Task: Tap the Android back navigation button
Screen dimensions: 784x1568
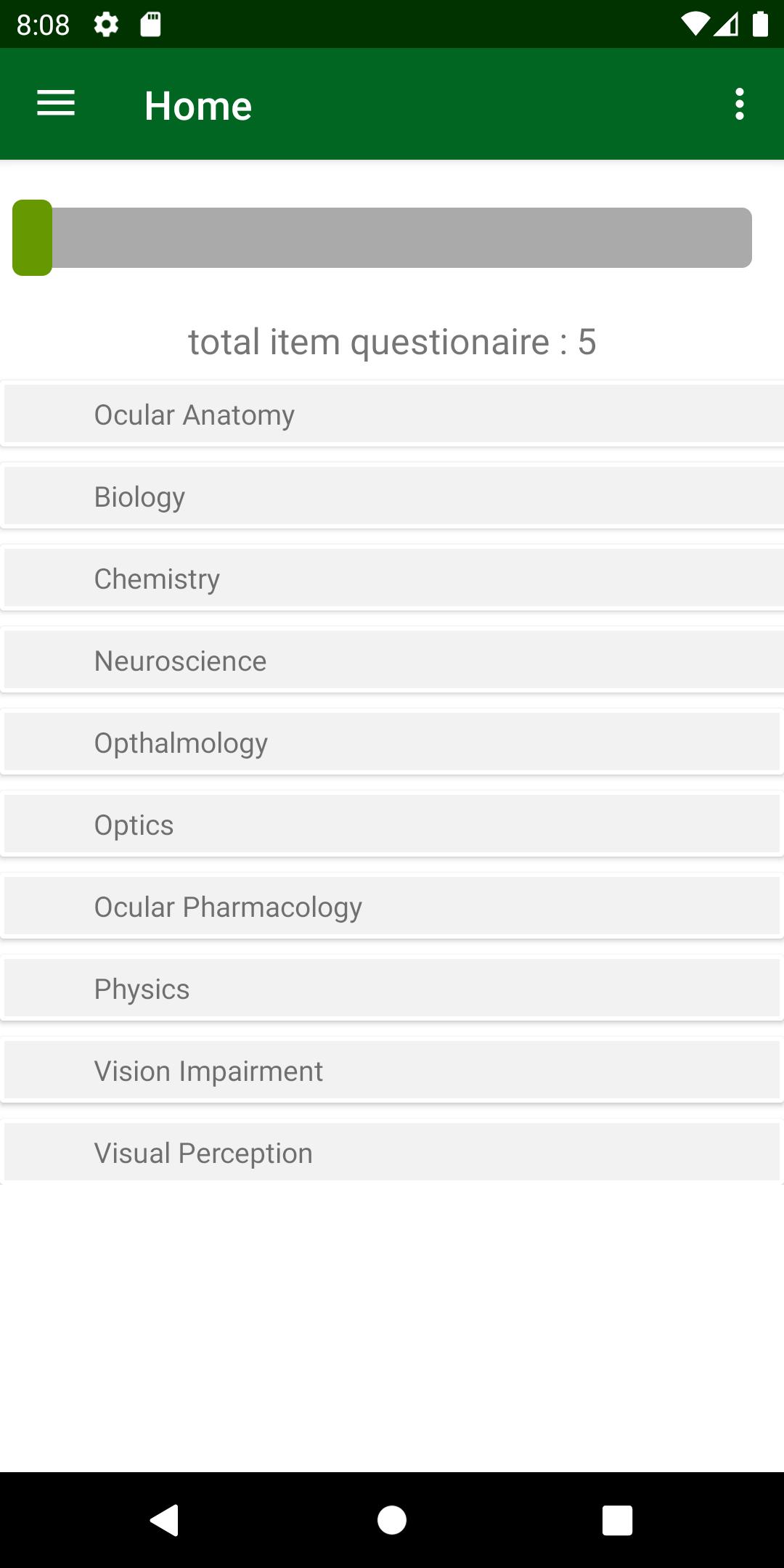Action: point(165,1520)
